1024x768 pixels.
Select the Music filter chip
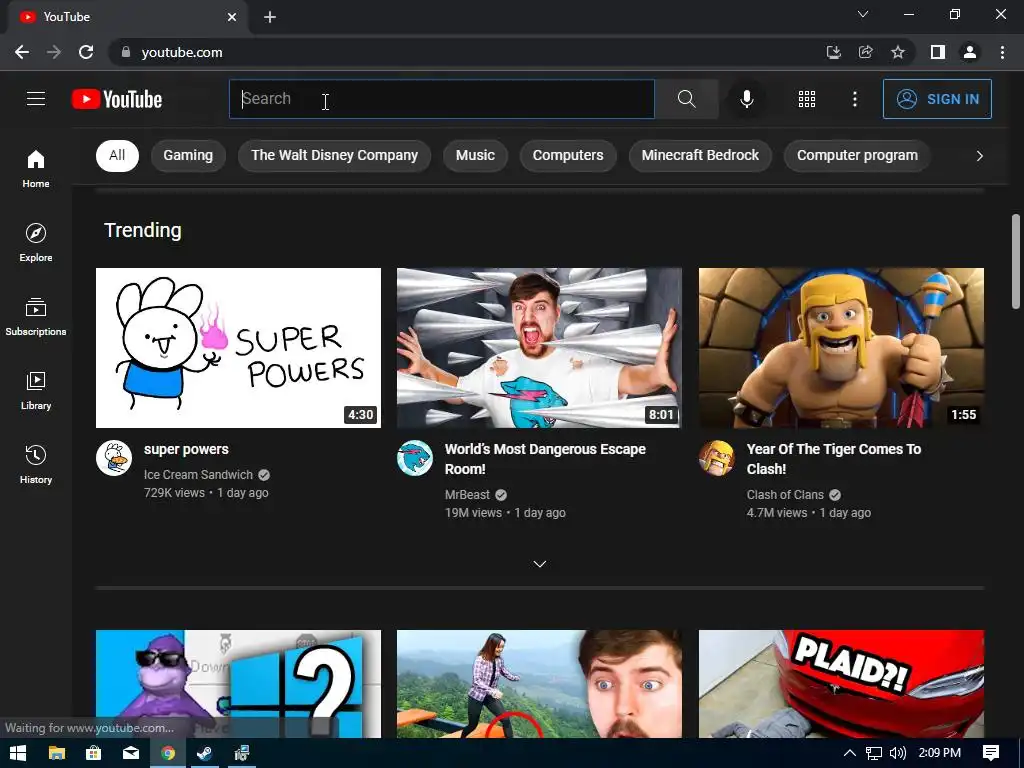(x=475, y=155)
